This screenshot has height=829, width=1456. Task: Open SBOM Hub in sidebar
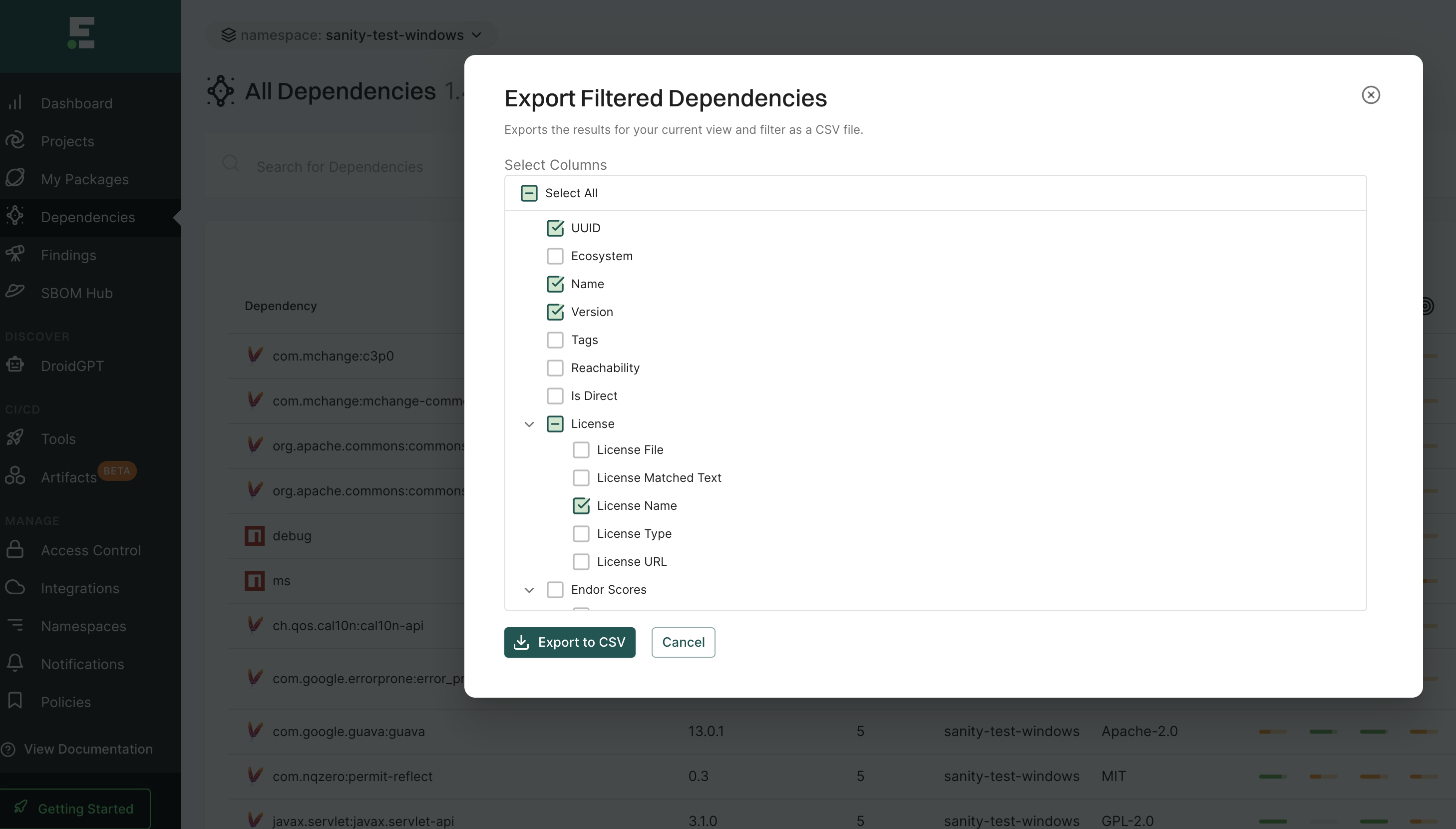(x=76, y=293)
